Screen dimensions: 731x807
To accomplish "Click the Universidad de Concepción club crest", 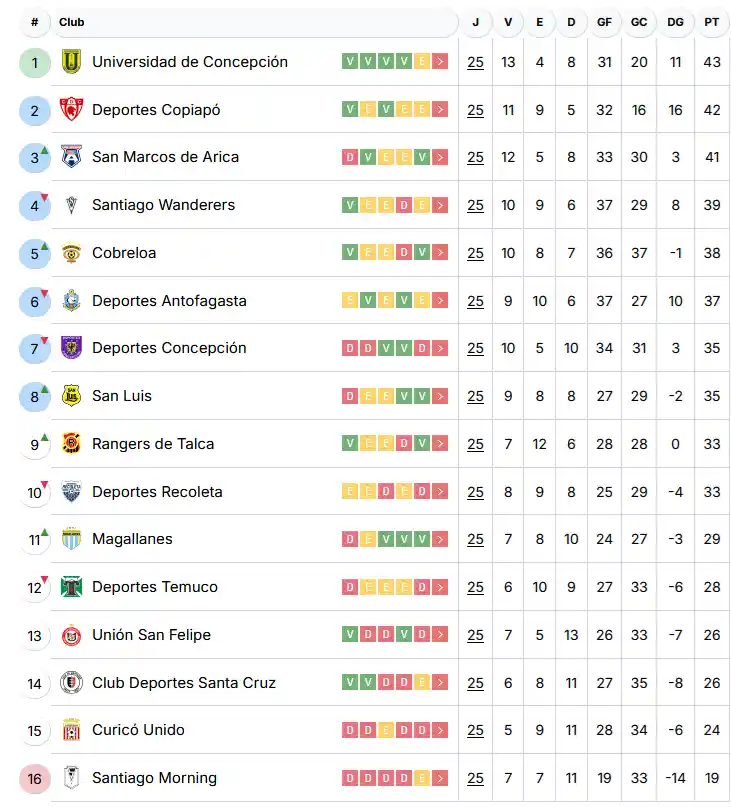I will point(69,62).
